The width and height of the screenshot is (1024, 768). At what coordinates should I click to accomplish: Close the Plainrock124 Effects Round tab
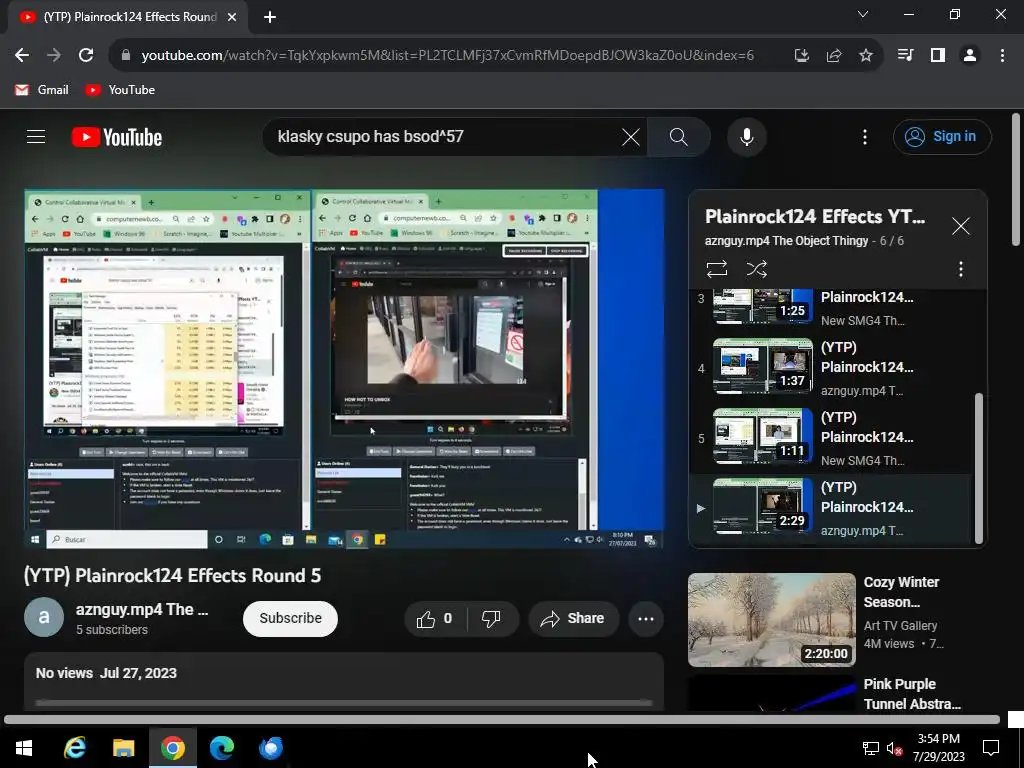pos(232,17)
